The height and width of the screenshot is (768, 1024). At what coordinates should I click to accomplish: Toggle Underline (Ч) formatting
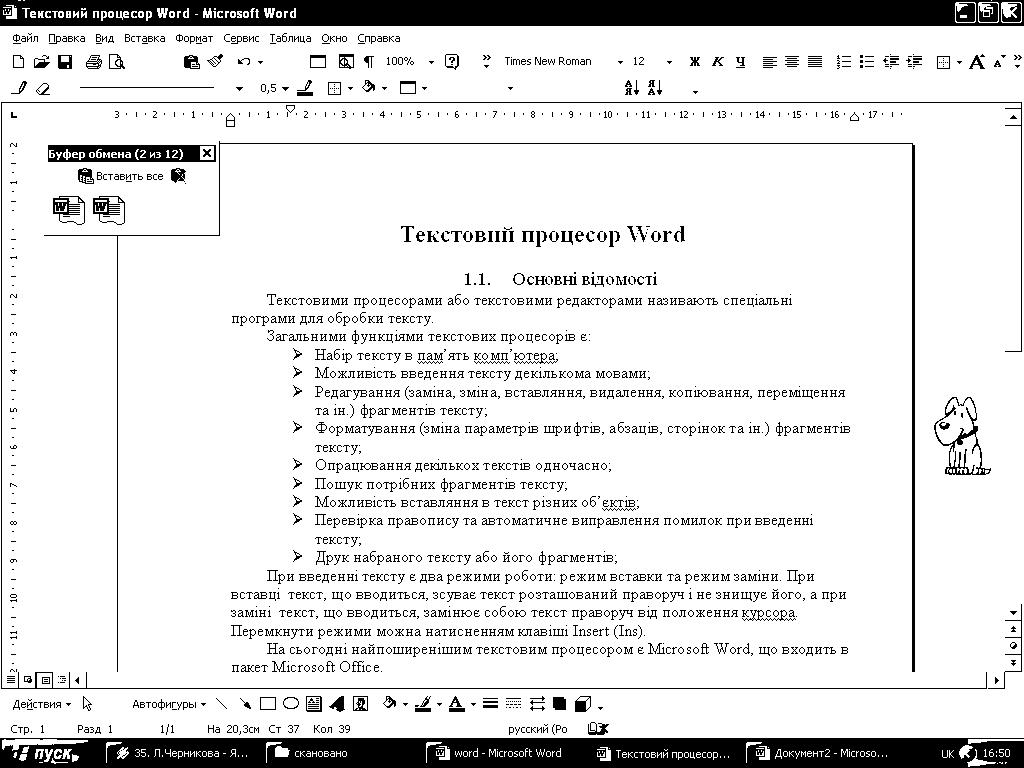click(741, 62)
